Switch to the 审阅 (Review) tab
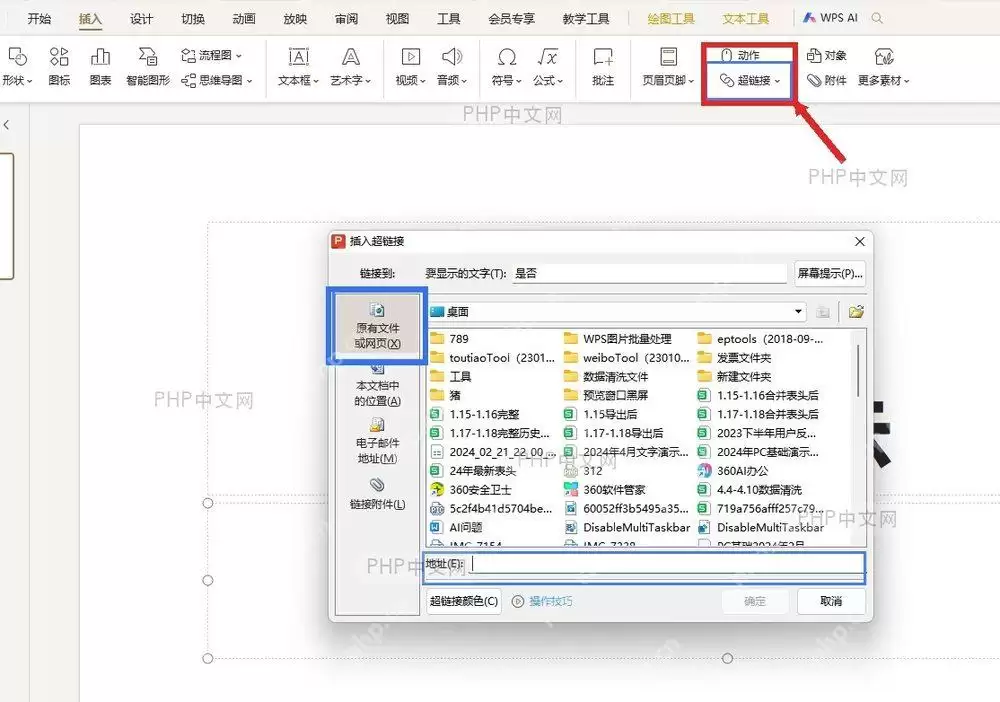Viewport: 1000px width, 702px height. point(346,18)
